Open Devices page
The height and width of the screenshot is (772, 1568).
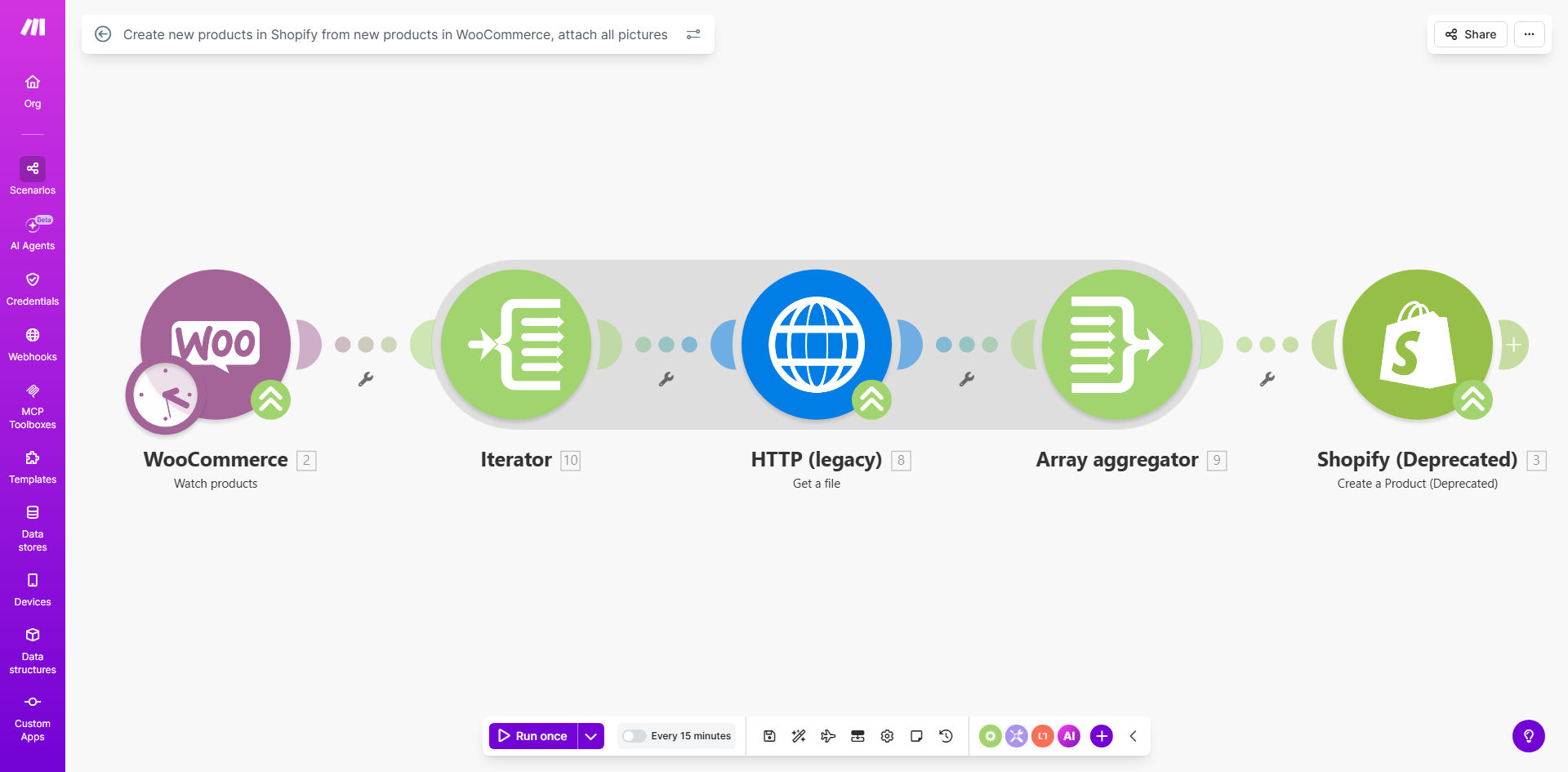[x=33, y=590]
